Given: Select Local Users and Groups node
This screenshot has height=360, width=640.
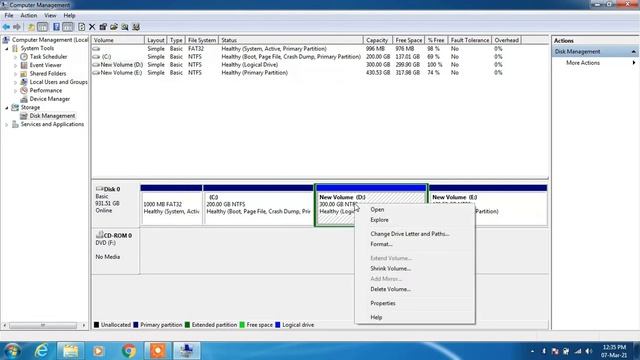Looking at the screenshot, I should coord(58,82).
